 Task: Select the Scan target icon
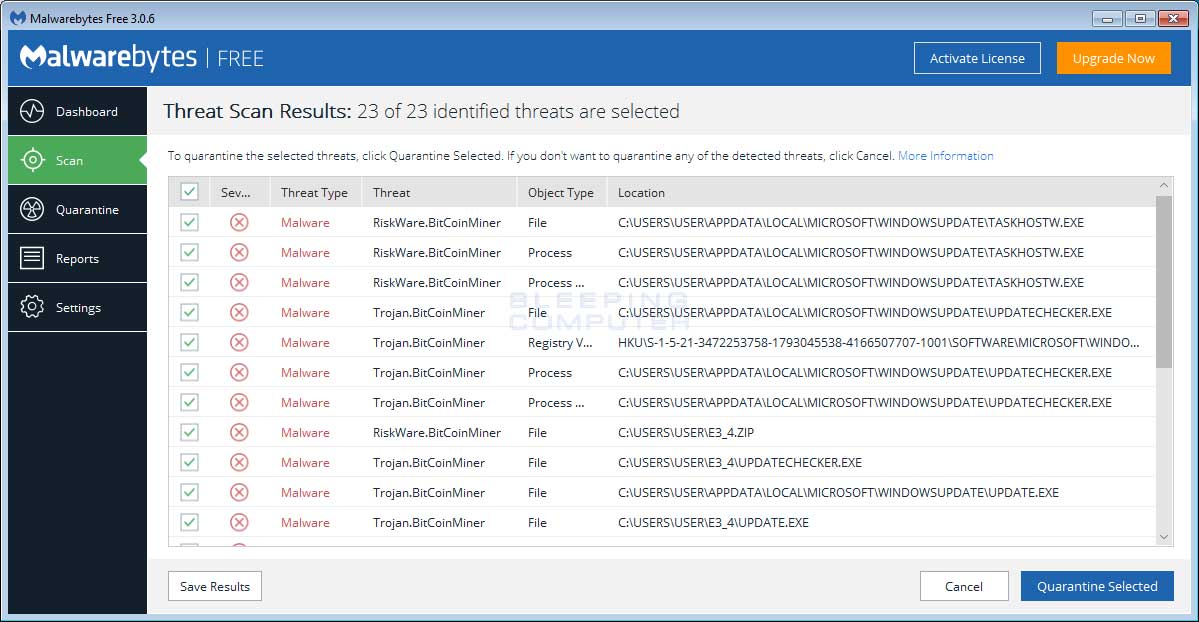(32, 160)
